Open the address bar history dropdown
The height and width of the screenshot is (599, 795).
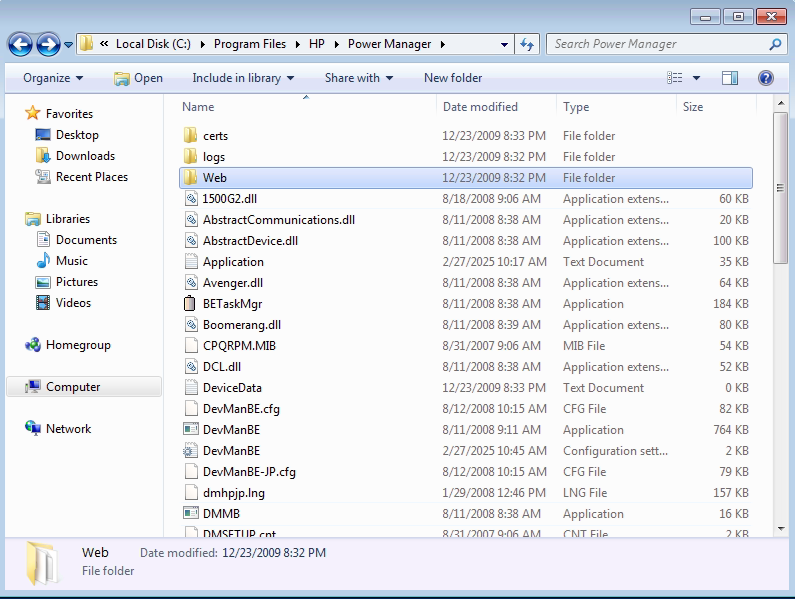[504, 45]
